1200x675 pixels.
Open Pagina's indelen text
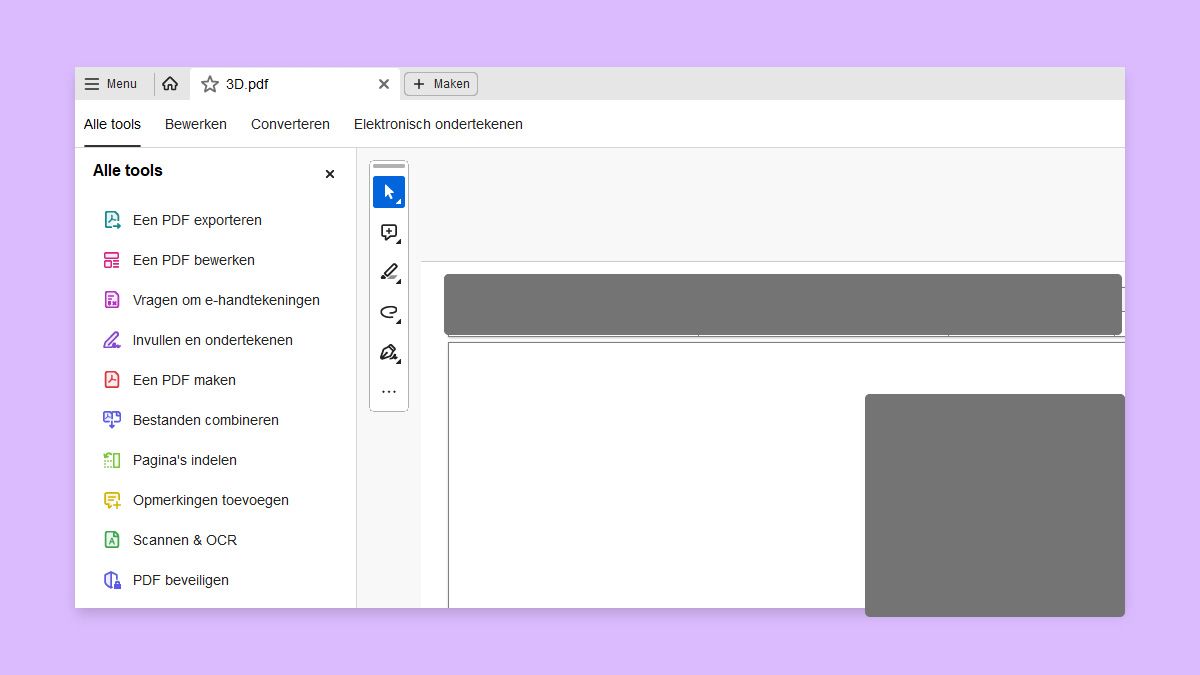[x=185, y=460]
